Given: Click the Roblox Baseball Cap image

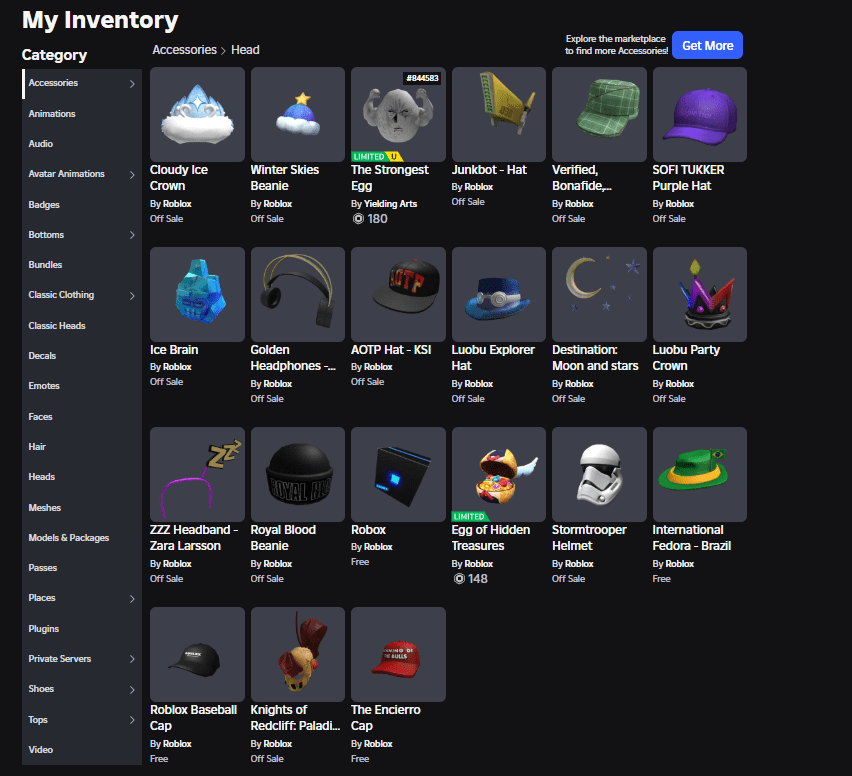Looking at the screenshot, I should pyautogui.click(x=197, y=654).
